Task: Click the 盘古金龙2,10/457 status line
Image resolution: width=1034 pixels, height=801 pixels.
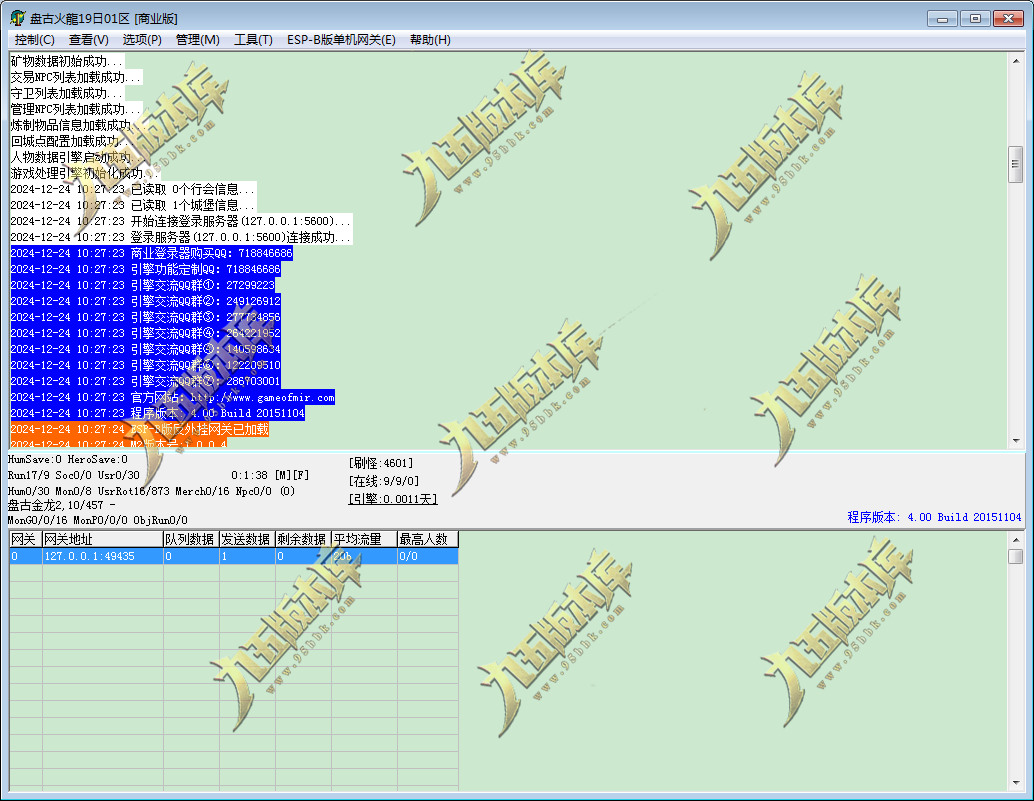Action: click(62, 506)
